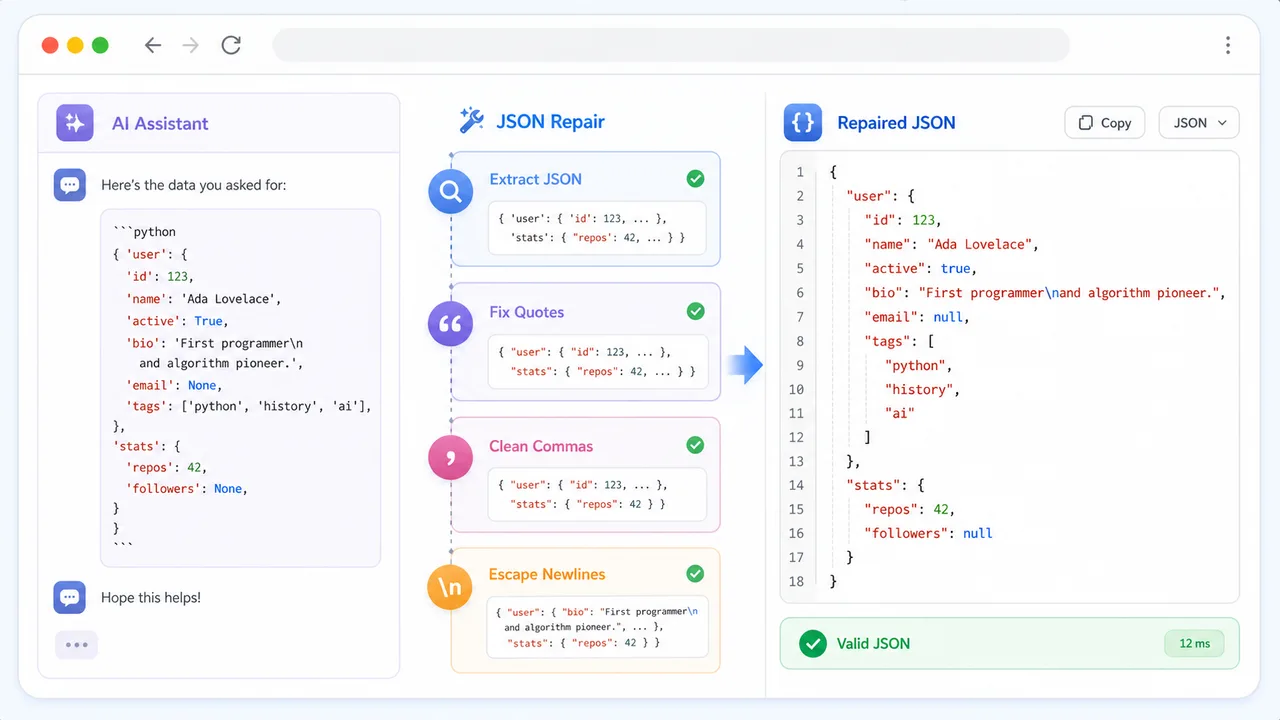Click chat bubble icon beside "Here's the data"
The height and width of the screenshot is (720, 1280).
(70, 185)
